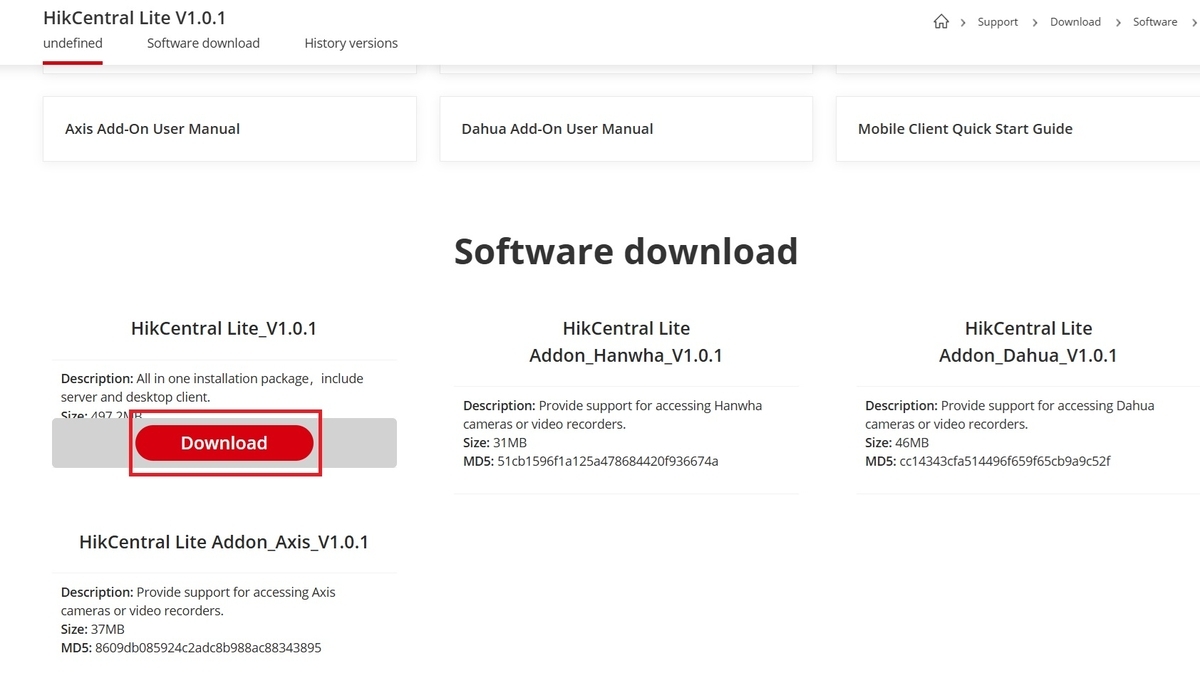1200x673 pixels.
Task: Open the Support breadcrumb link
Action: [997, 21]
